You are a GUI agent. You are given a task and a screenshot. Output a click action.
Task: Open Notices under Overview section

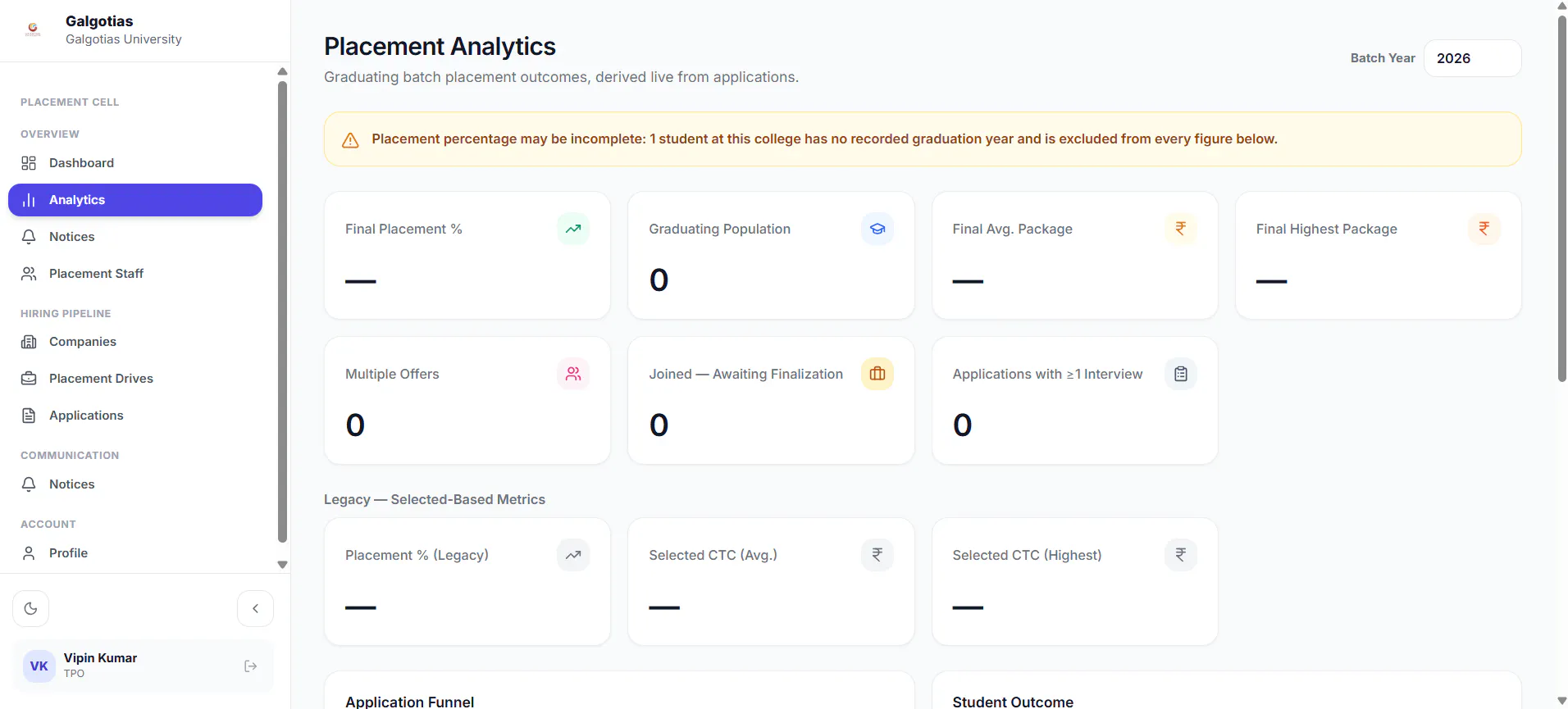coord(135,237)
